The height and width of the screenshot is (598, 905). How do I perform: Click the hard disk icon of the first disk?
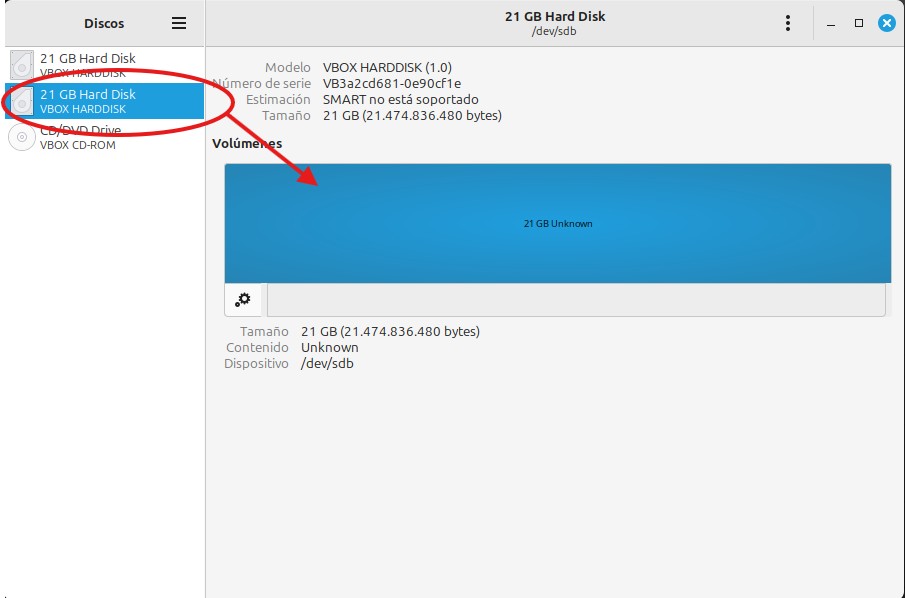point(22,65)
